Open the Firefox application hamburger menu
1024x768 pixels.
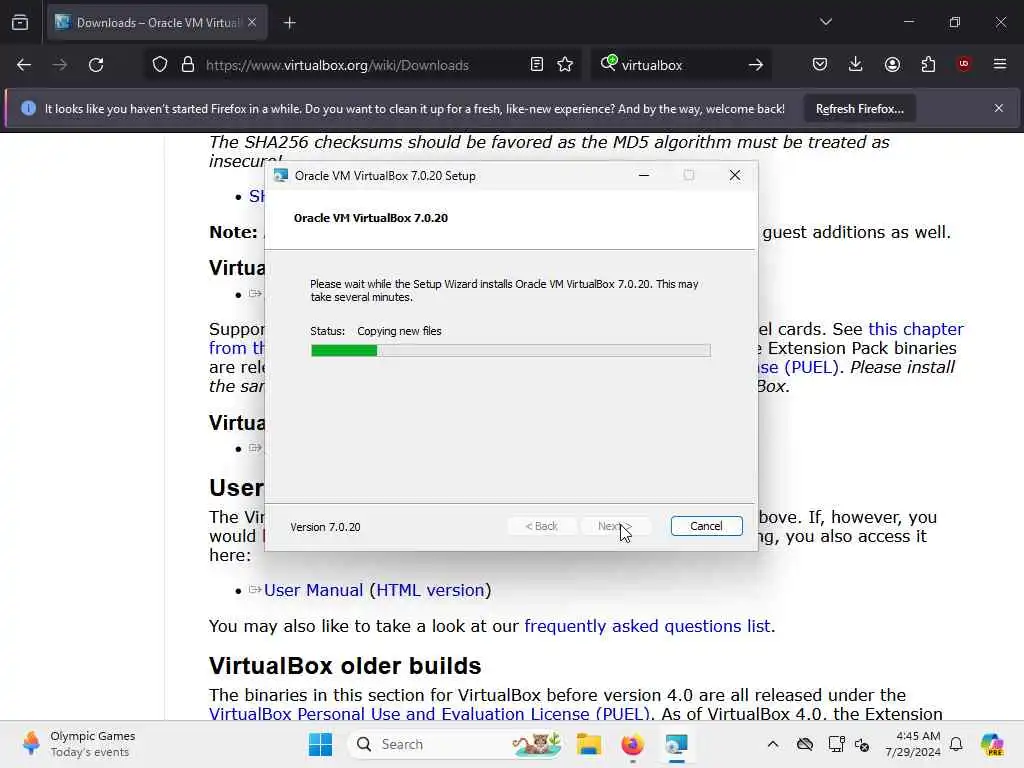coord(1000,64)
